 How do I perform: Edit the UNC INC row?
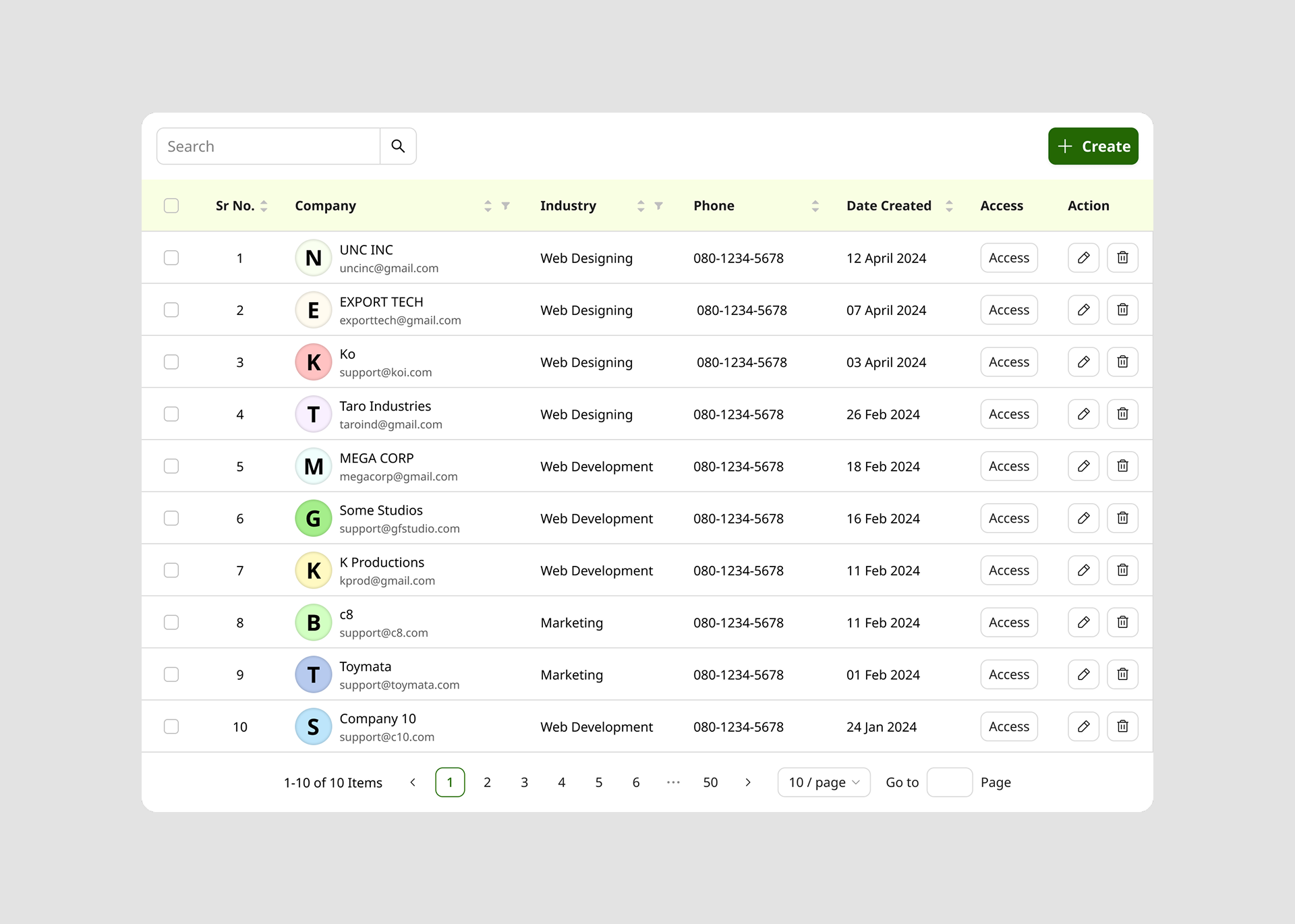[x=1083, y=258]
